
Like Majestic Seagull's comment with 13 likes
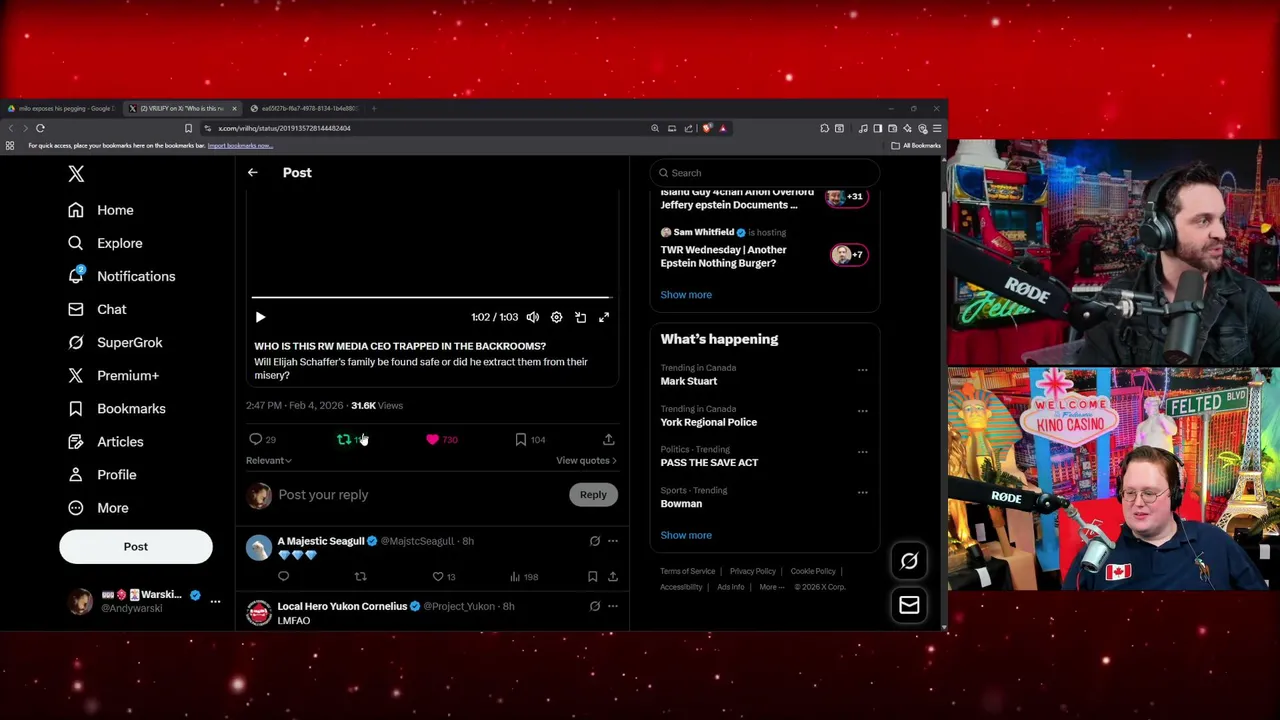[x=443, y=576]
